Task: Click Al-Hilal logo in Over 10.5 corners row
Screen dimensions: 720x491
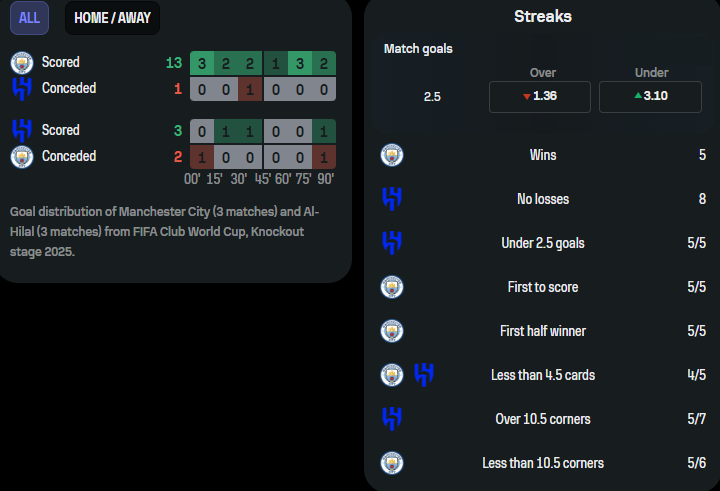Action: coord(392,419)
